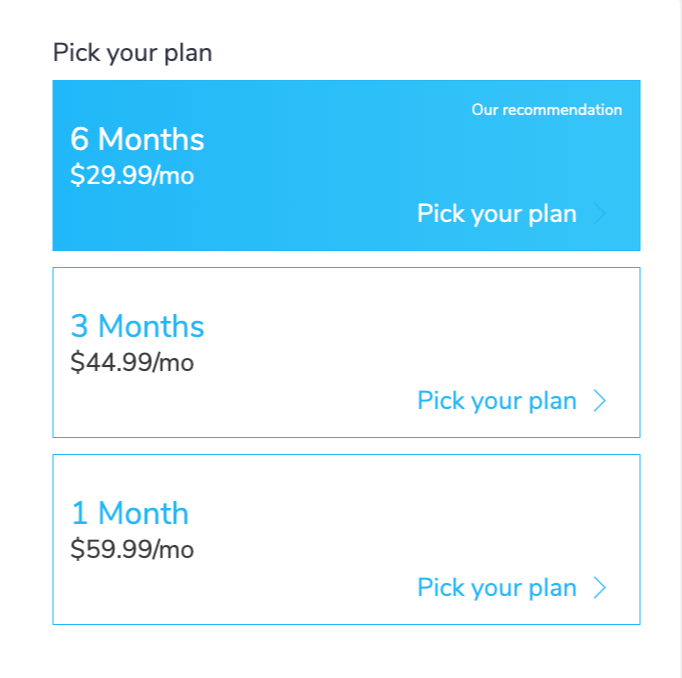Viewport: 682px width, 678px height.
Task: Choose 'Pick your plan' for 3 Months
Action: 496,401
